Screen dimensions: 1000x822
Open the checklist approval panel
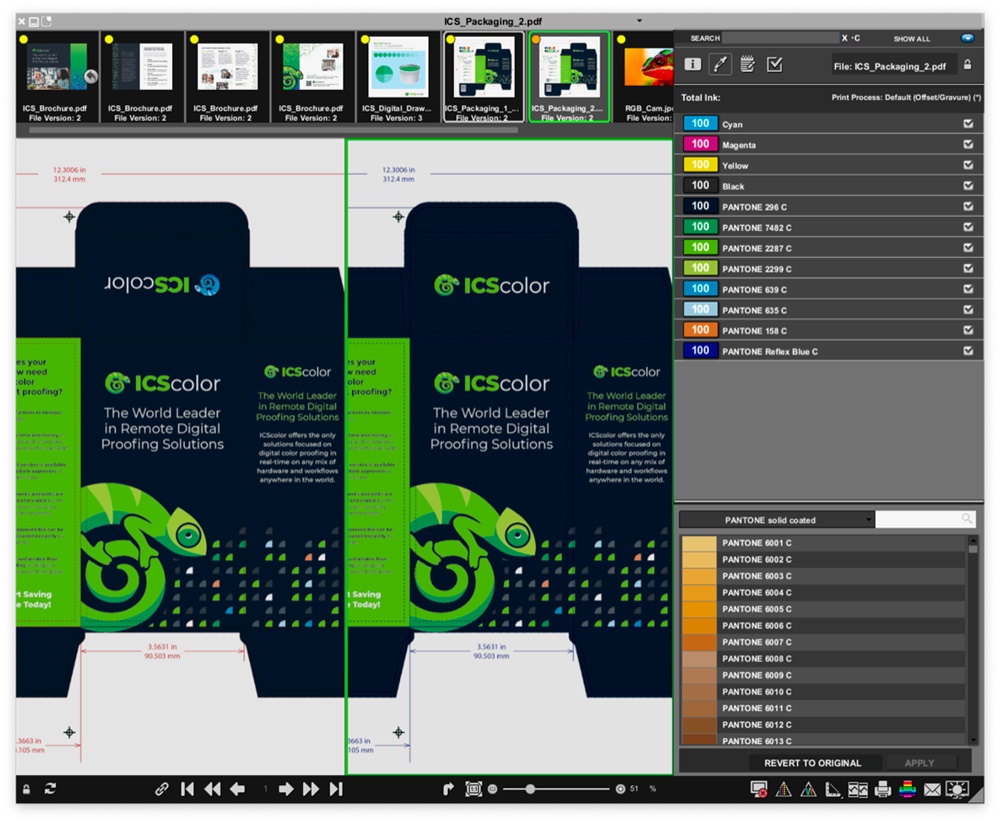pyautogui.click(x=775, y=64)
